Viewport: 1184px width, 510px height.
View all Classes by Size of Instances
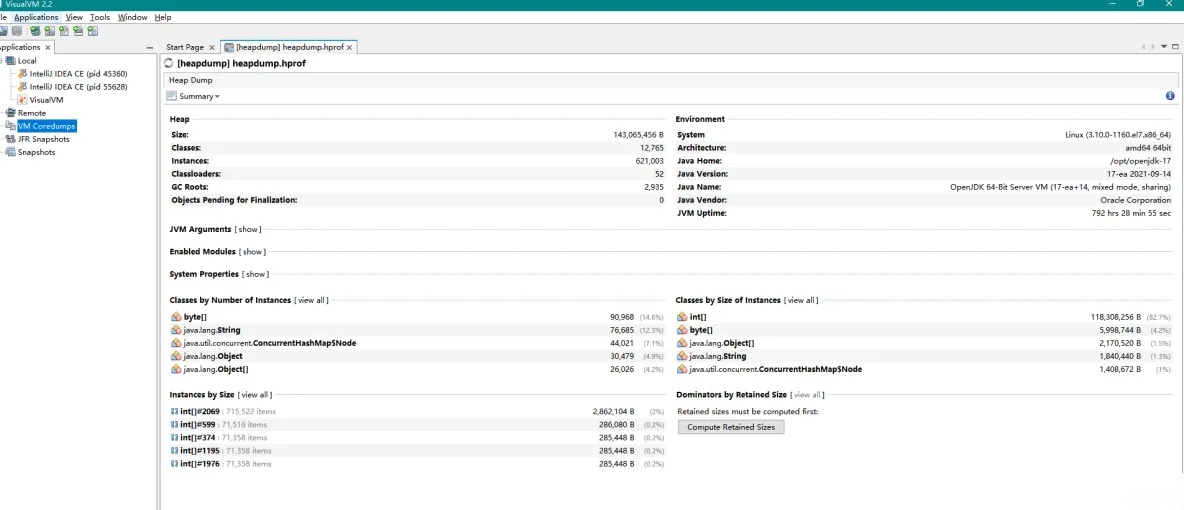coord(800,300)
